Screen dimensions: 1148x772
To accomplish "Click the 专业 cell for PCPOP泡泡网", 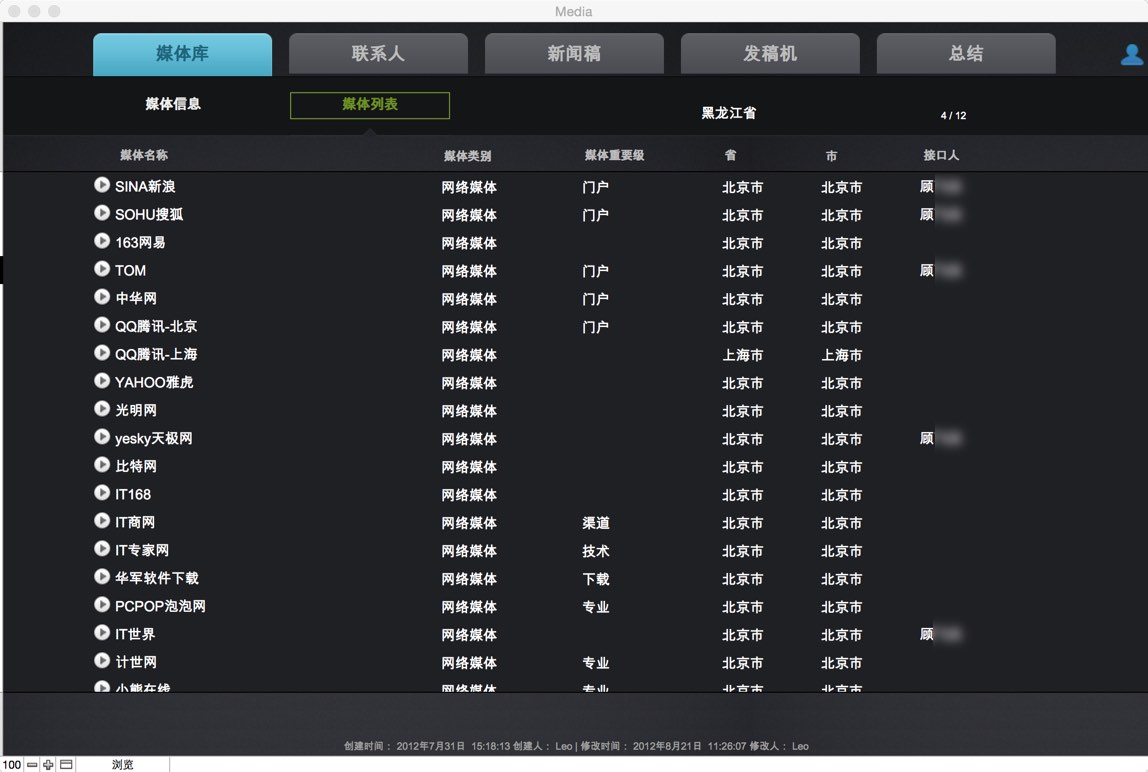I will point(596,607).
